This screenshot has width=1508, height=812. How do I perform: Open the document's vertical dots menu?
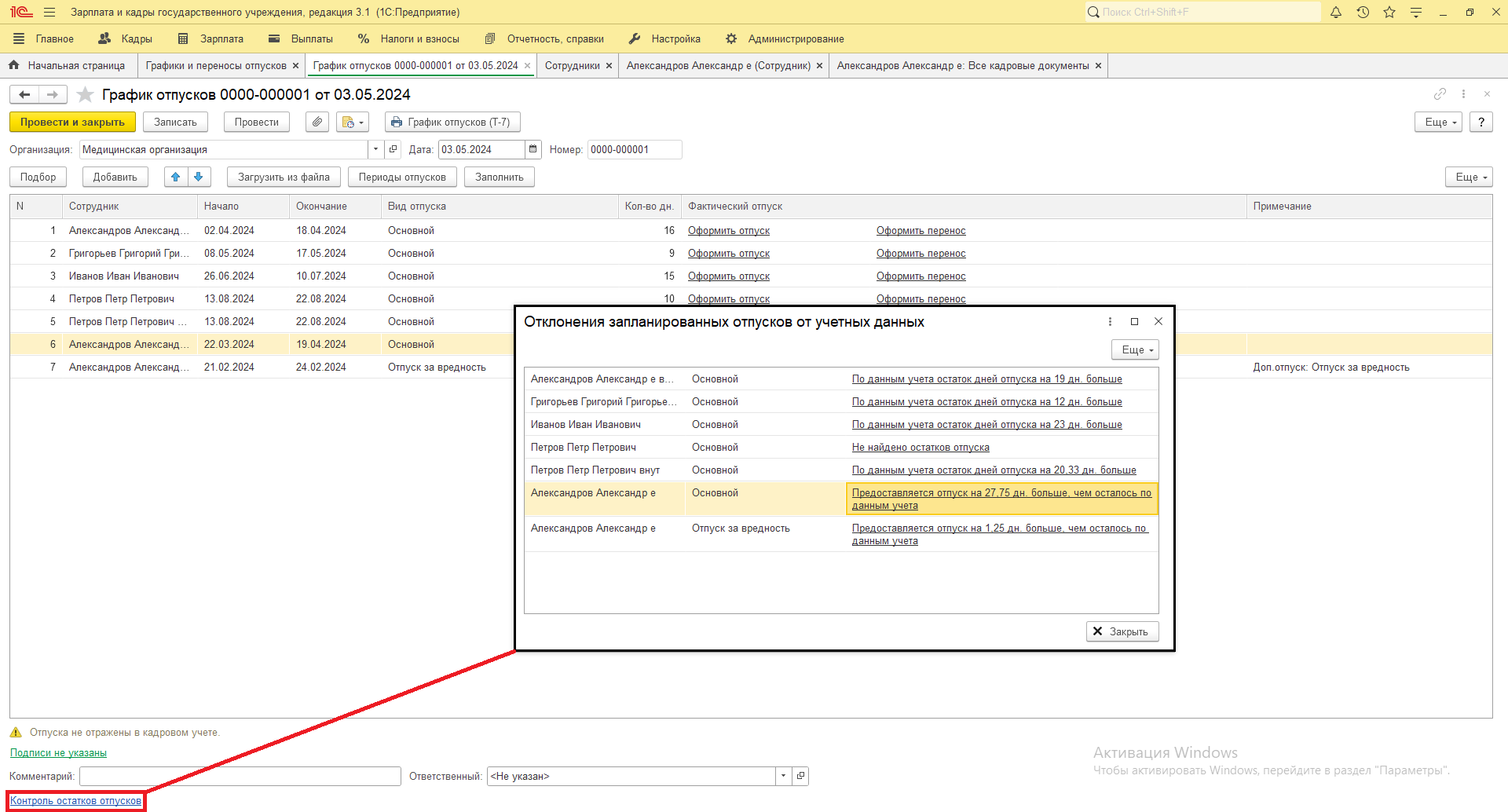pyautogui.click(x=1463, y=94)
